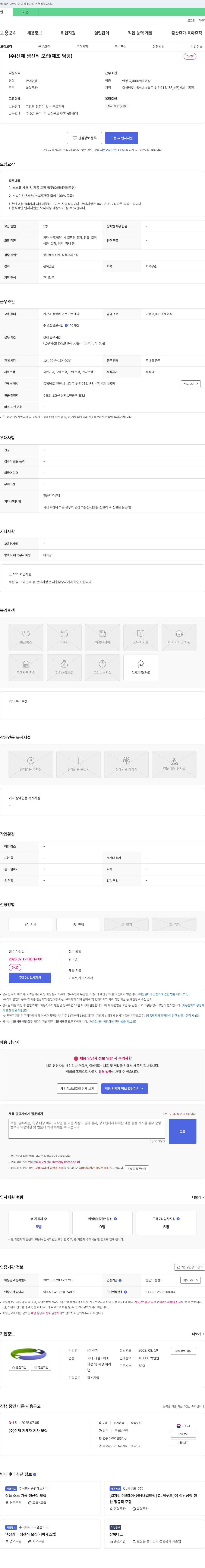Viewport: 205px width, 1568px height.
Task: Open the 채용정보 main menu
Action: tap(35, 33)
